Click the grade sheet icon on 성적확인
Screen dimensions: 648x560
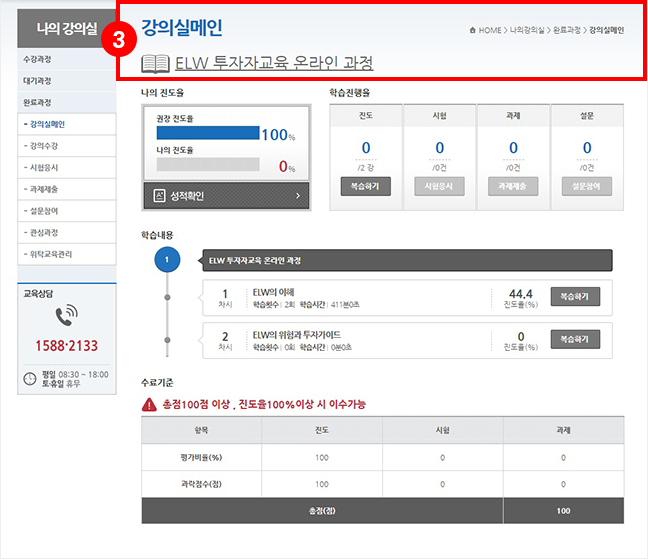point(160,195)
